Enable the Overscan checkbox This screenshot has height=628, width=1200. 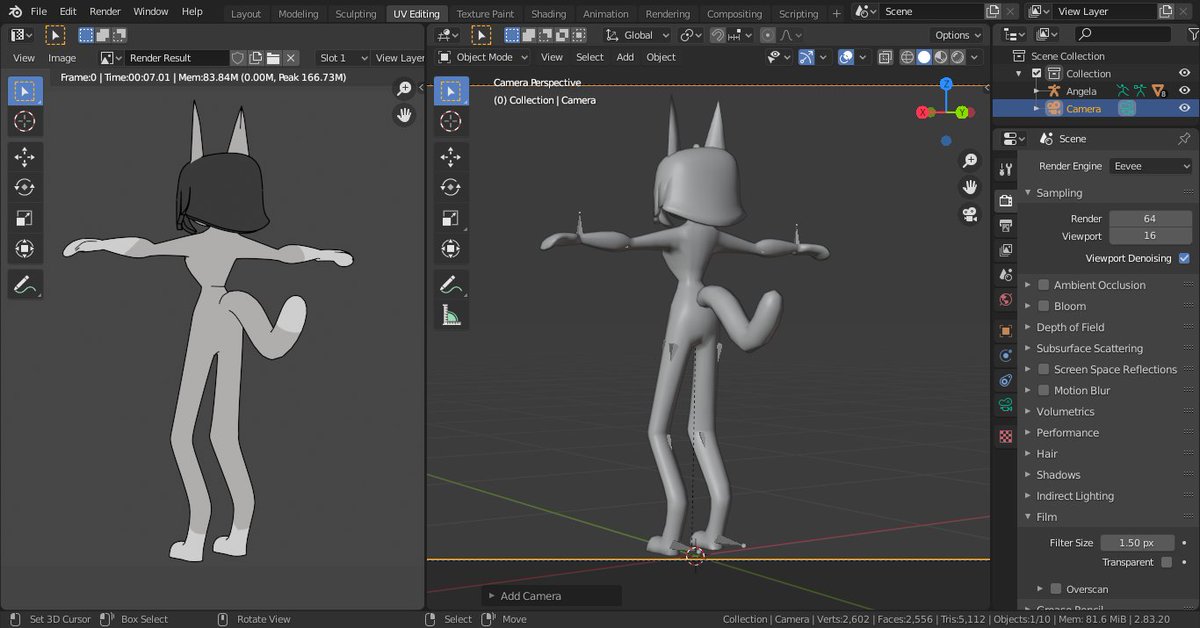[x=1055, y=589]
